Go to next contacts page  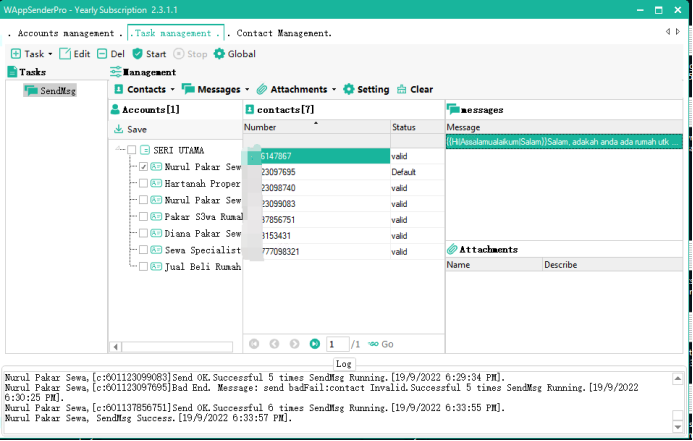tap(294, 344)
